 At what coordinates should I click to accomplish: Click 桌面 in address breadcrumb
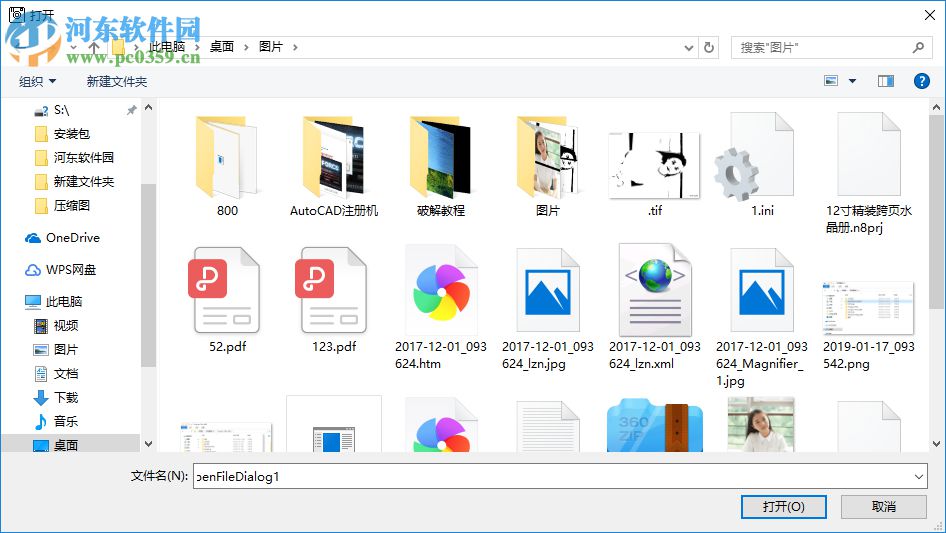(x=221, y=47)
